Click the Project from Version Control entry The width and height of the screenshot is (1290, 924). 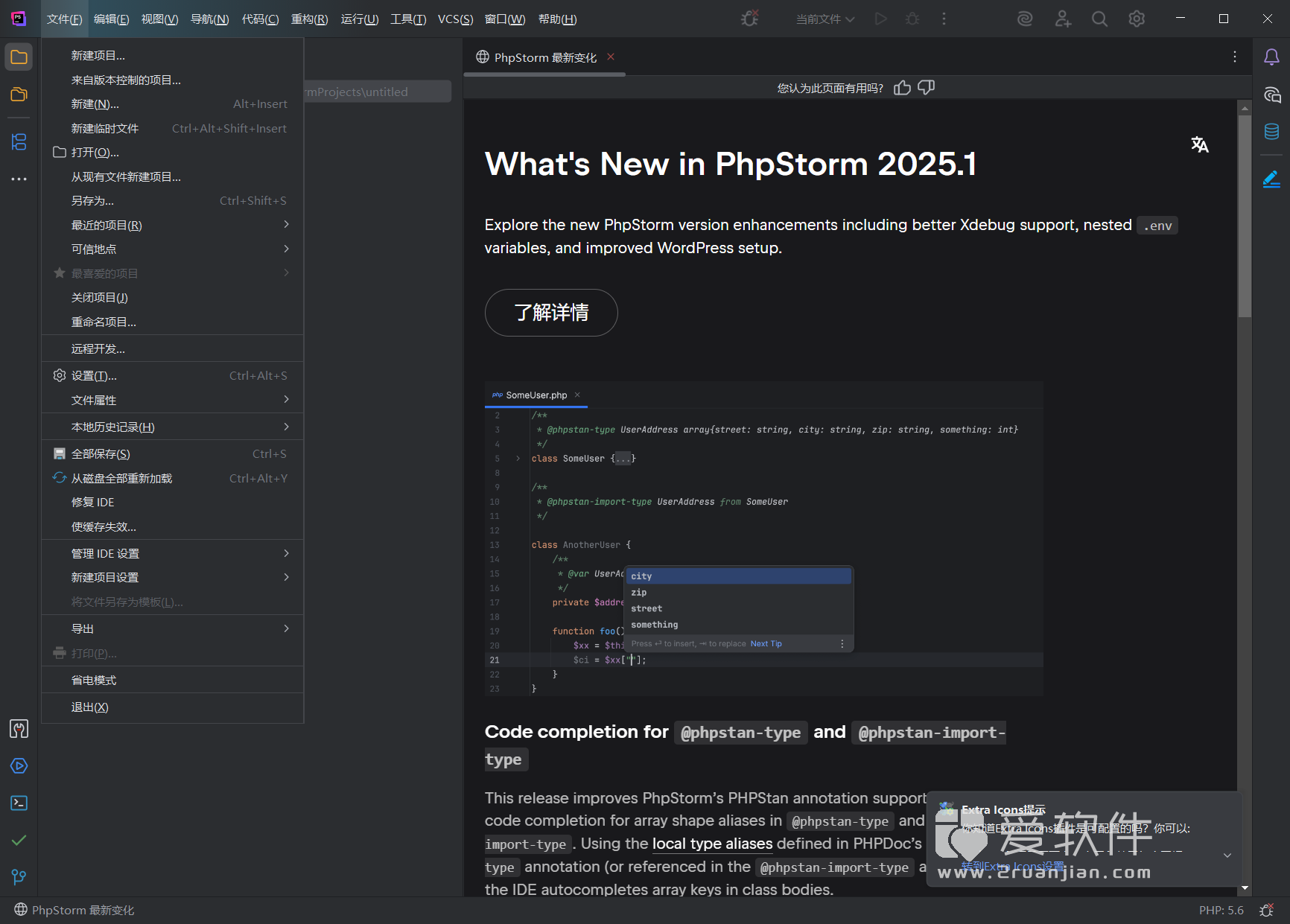point(172,80)
